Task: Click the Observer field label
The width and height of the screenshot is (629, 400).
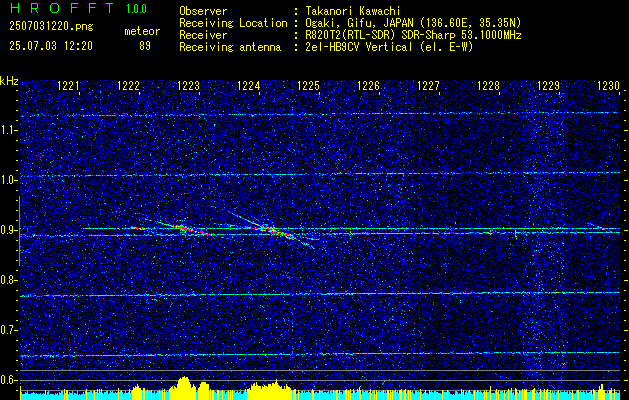Action: tap(203, 11)
